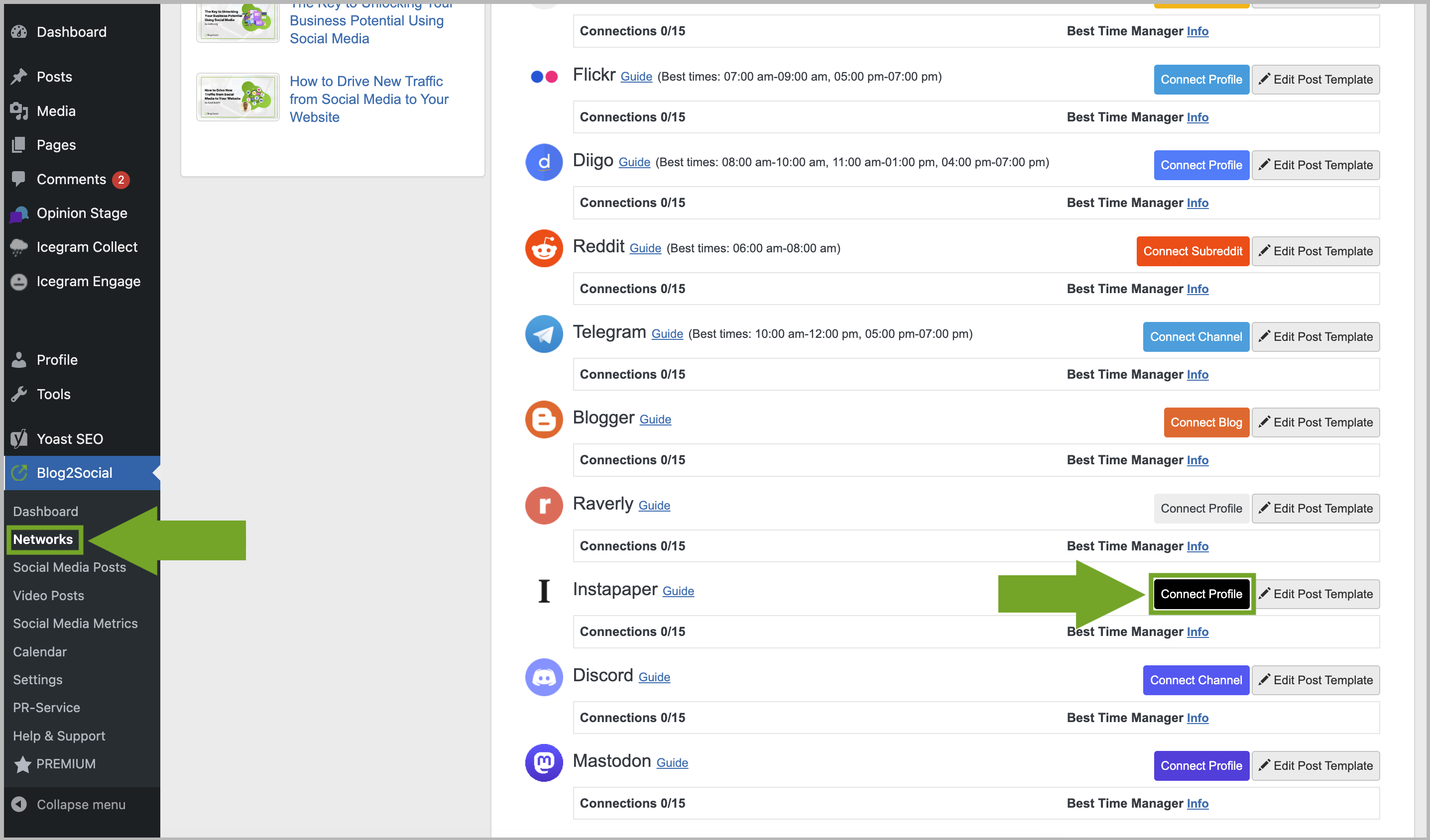
Task: Open Blog2Social Dashboard submenu item
Action: (45, 512)
